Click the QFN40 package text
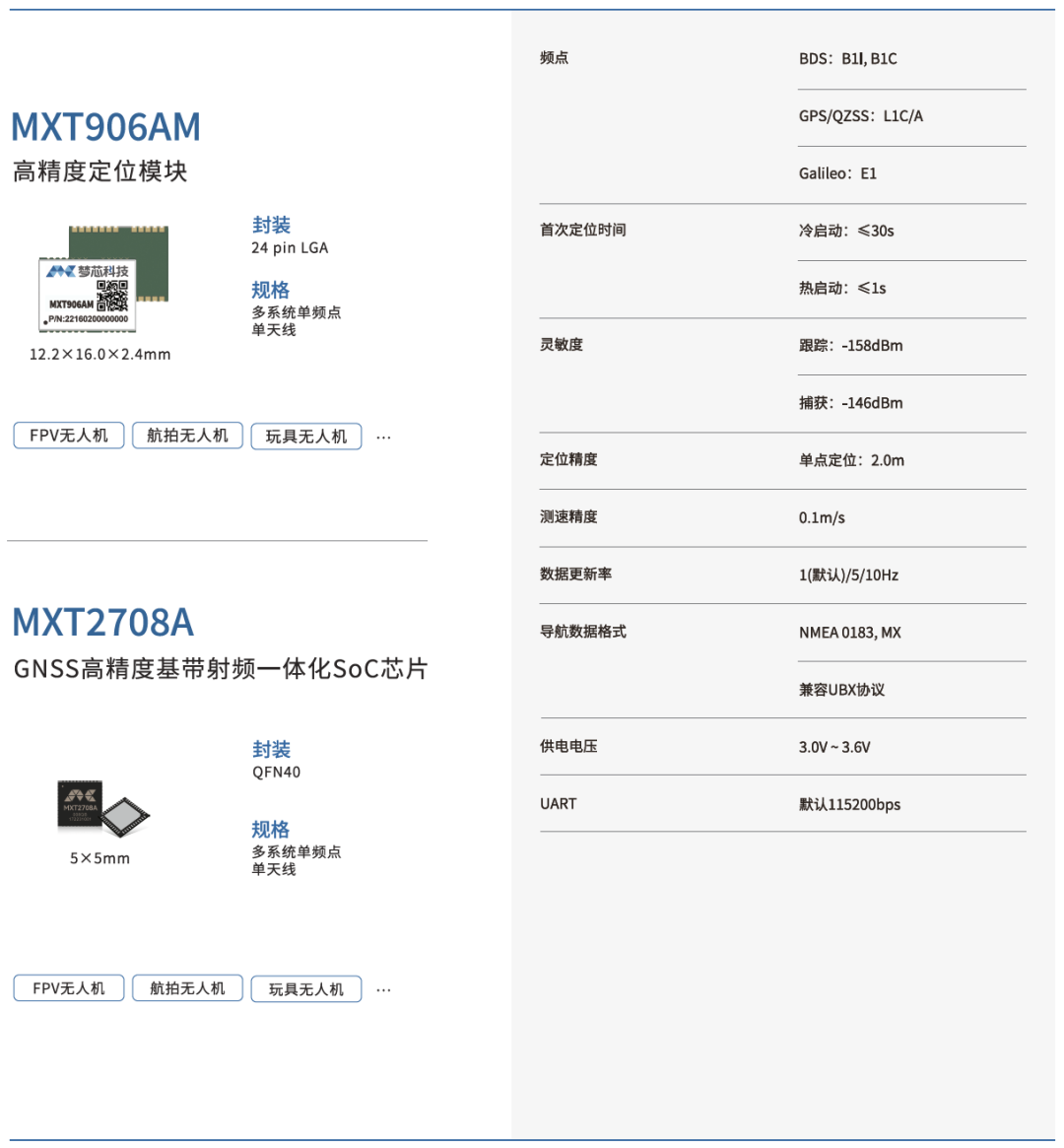The width and height of the screenshot is (1064, 1148). point(277,773)
